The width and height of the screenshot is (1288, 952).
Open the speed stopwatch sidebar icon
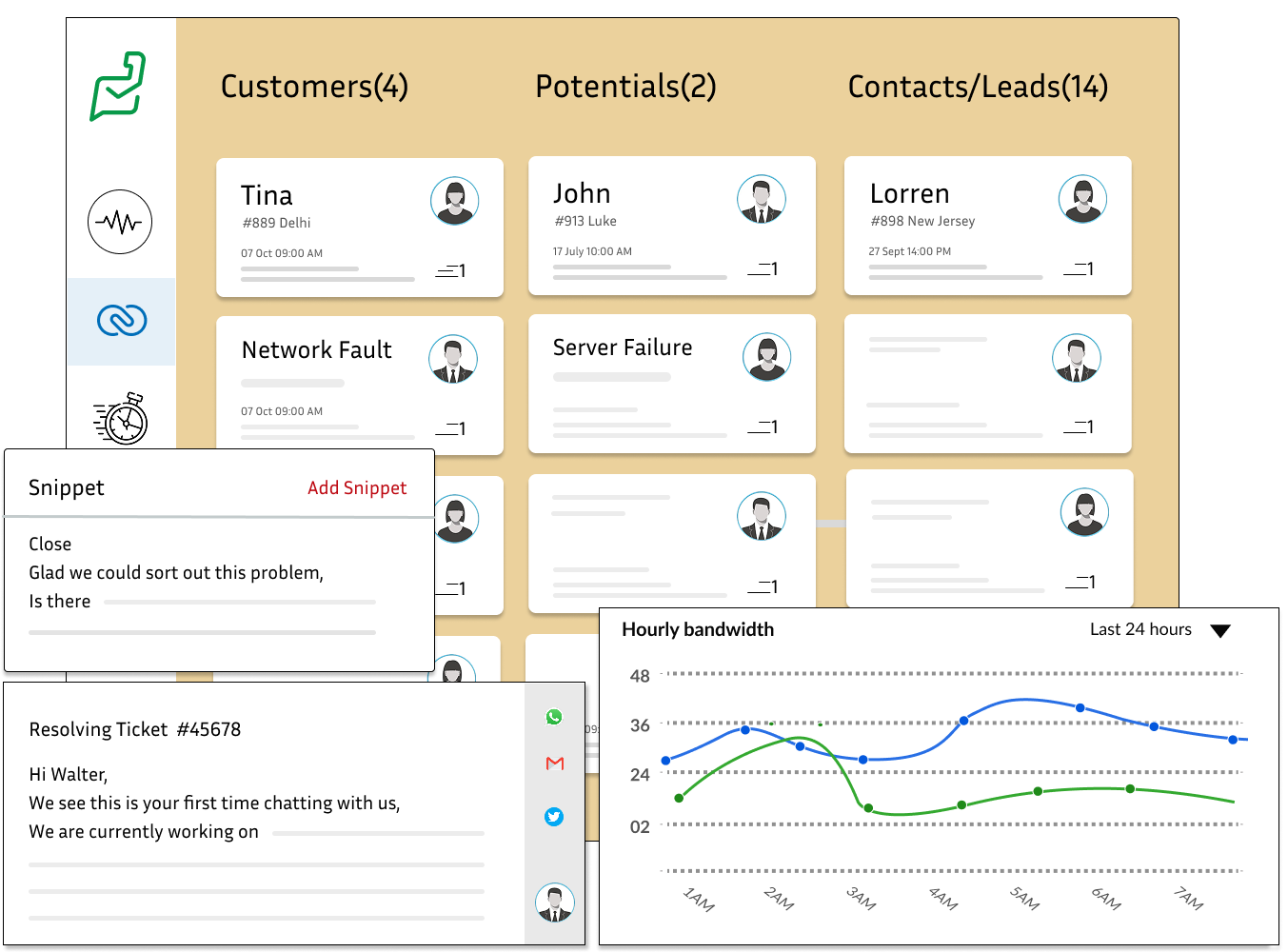point(122,419)
